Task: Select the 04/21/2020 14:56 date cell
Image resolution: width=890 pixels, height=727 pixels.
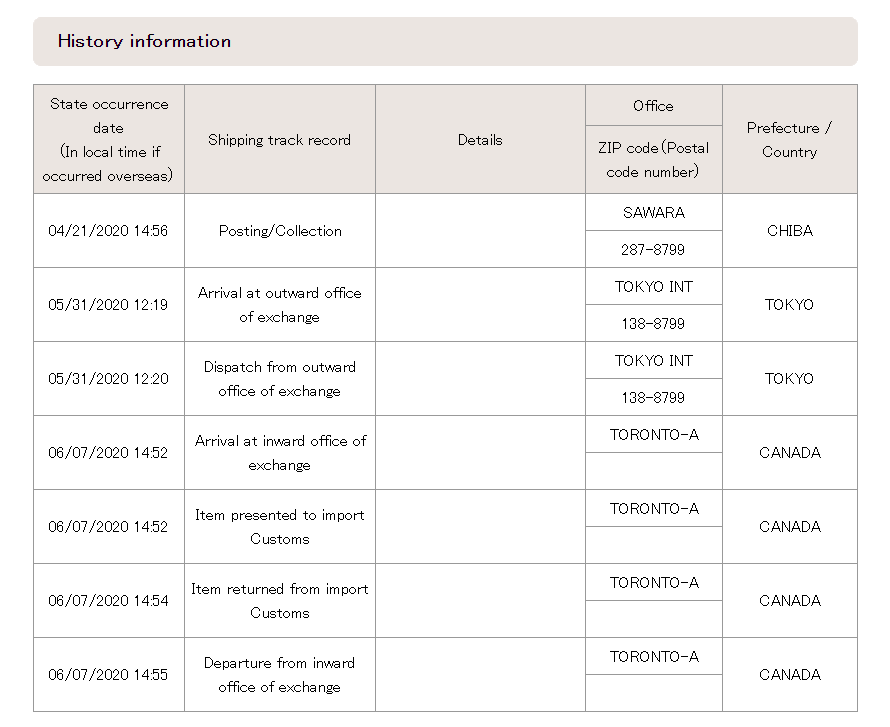Action: point(108,231)
